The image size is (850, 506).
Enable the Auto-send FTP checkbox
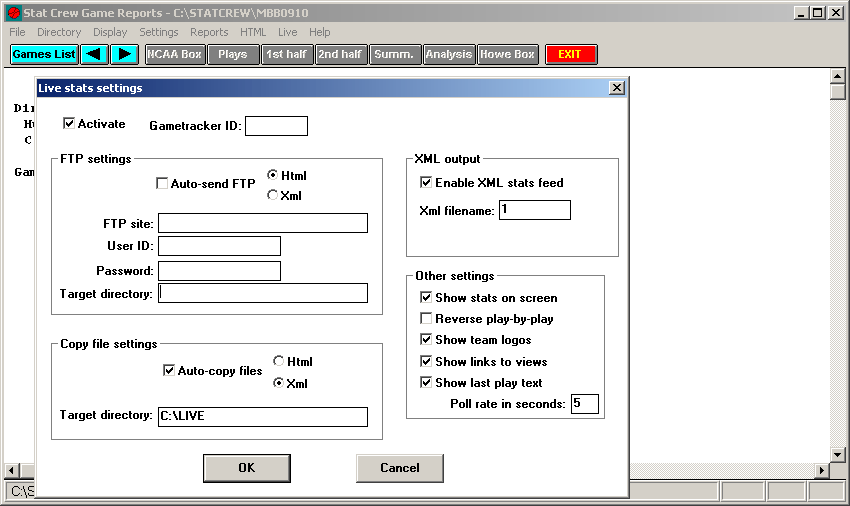click(x=162, y=183)
